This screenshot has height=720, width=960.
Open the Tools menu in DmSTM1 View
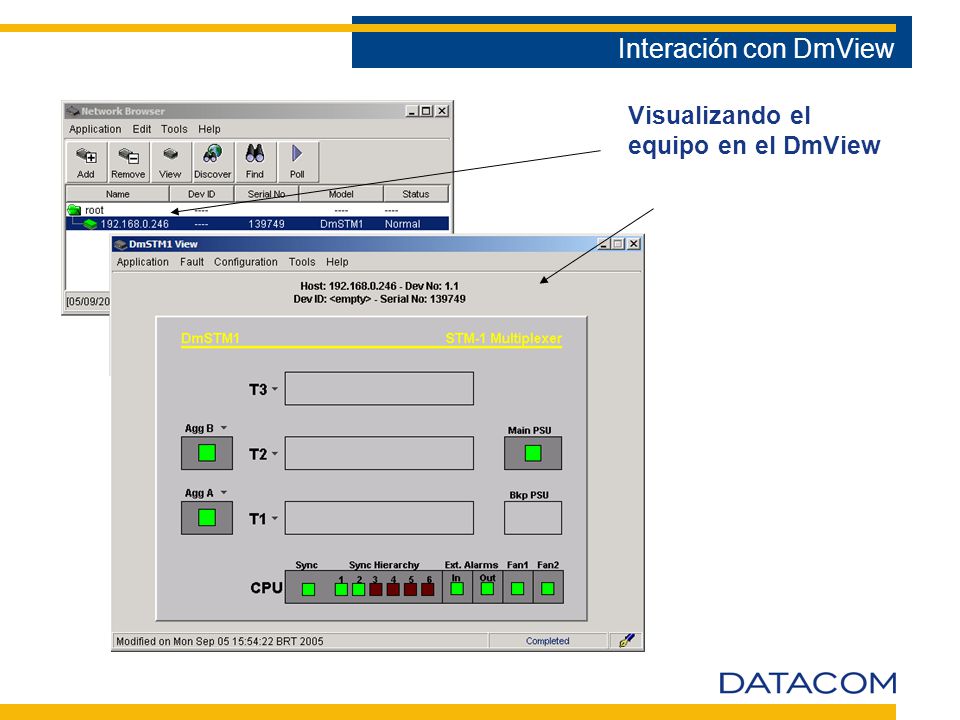click(x=302, y=262)
